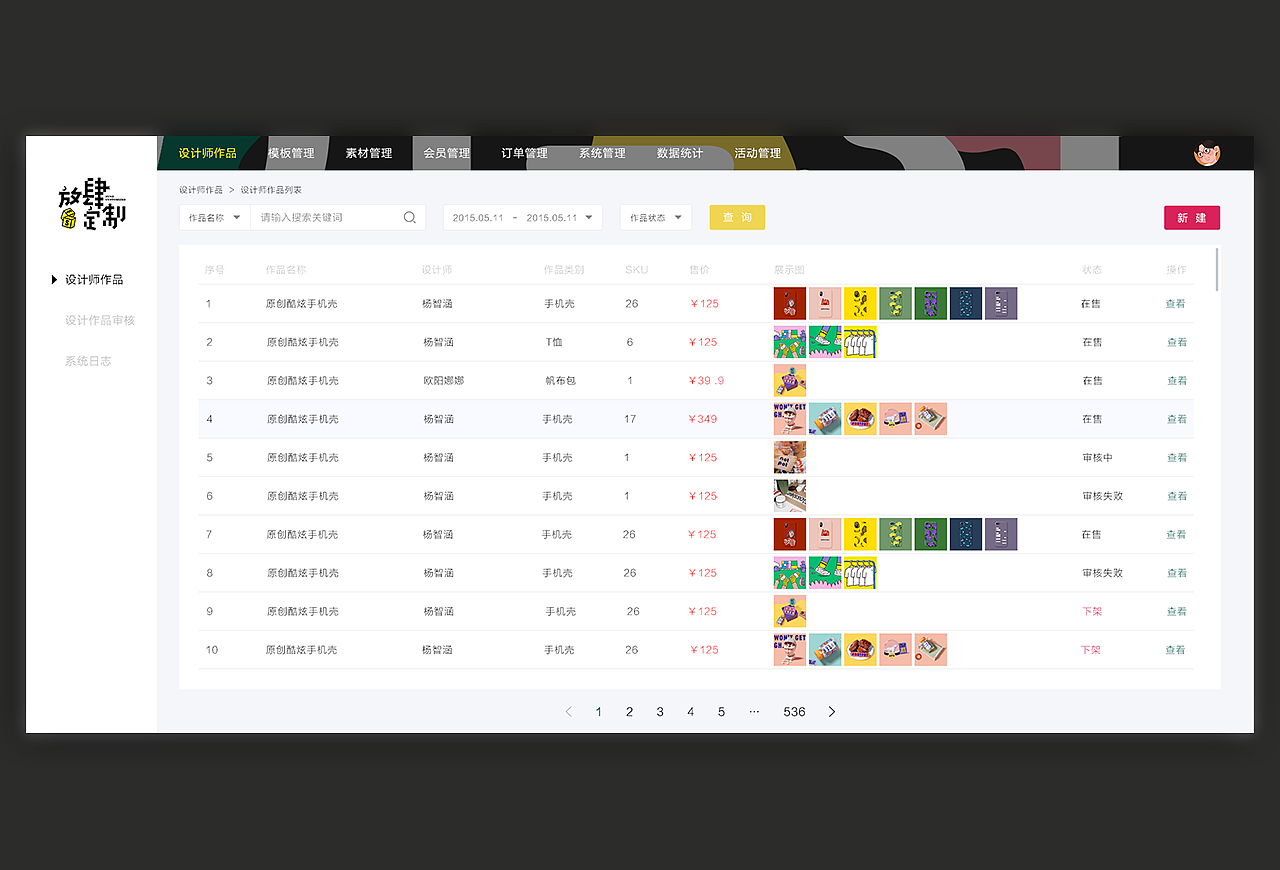Image resolution: width=1280 pixels, height=870 pixels.
Task: Expand the 作品状态 status dropdown
Action: coord(656,217)
